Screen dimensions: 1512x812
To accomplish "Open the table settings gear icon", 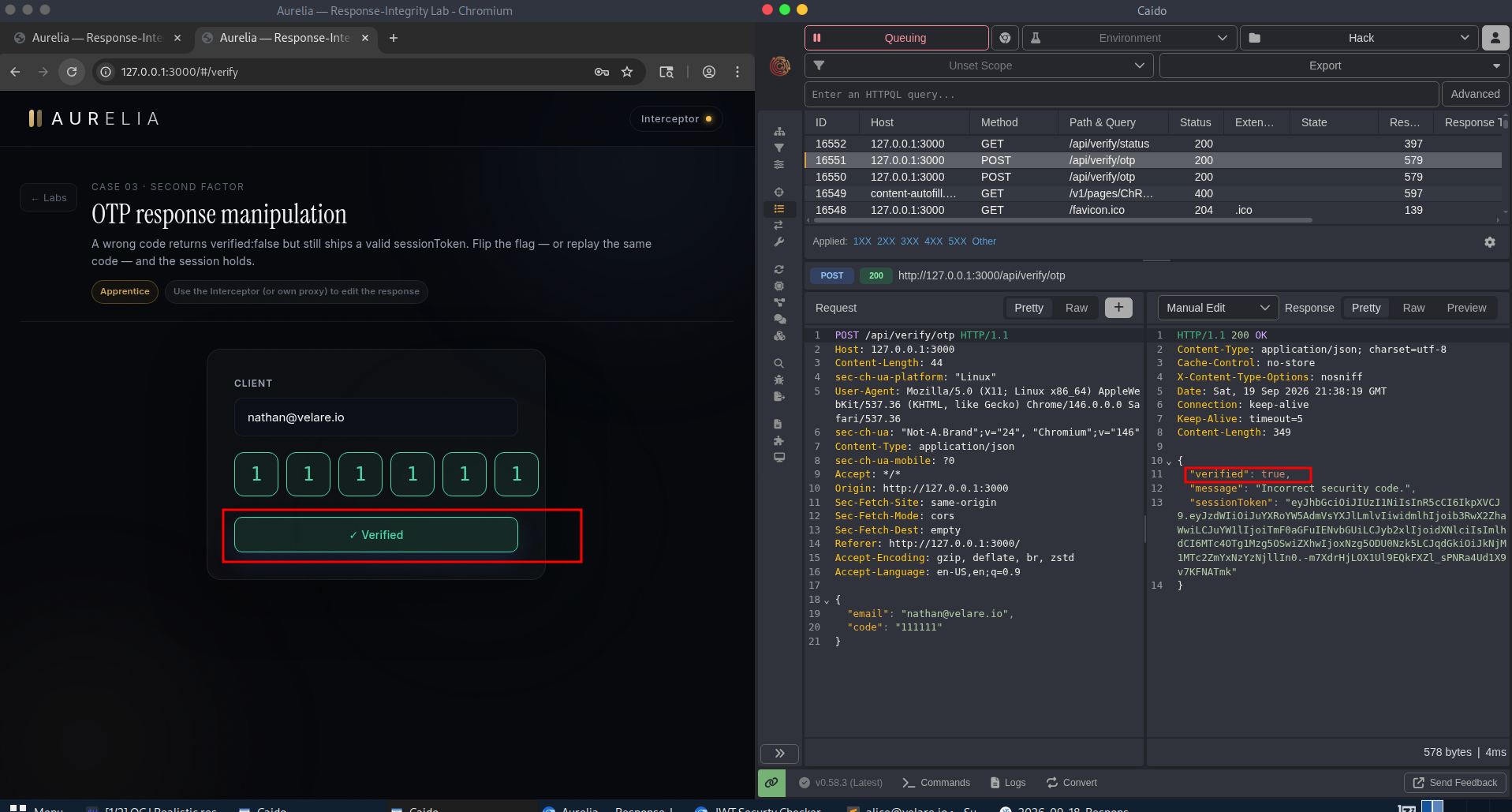I will point(1490,242).
